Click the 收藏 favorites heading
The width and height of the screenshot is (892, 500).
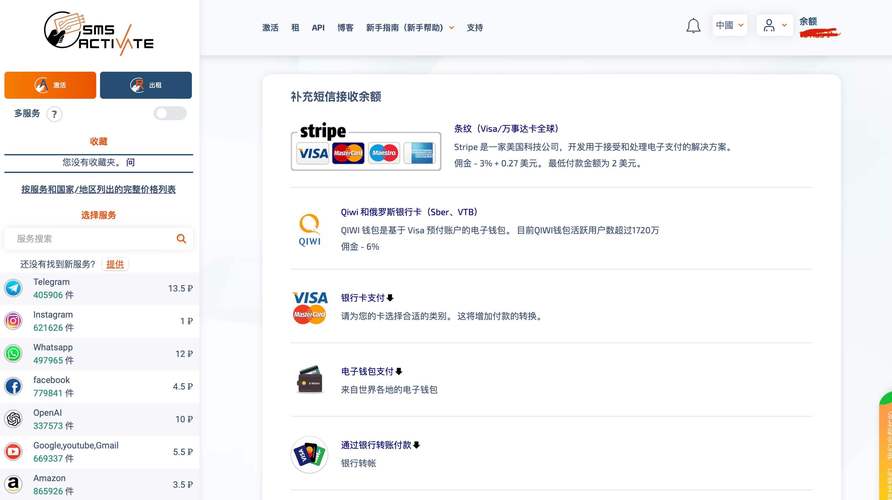click(x=98, y=141)
